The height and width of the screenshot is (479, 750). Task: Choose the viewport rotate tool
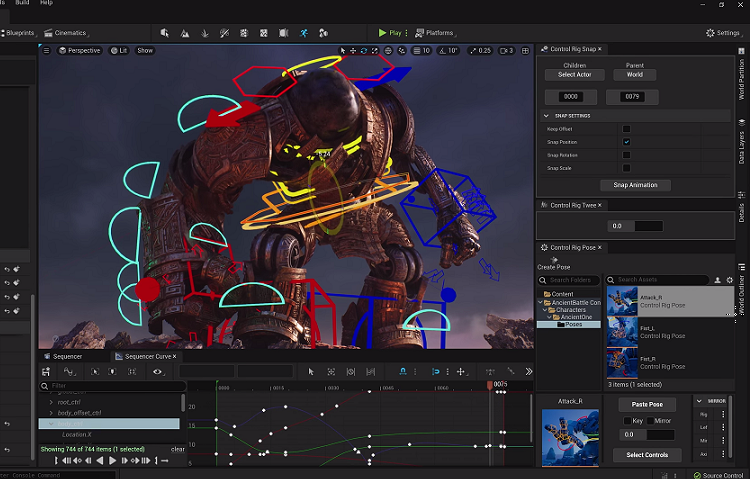pyautogui.click(x=364, y=51)
